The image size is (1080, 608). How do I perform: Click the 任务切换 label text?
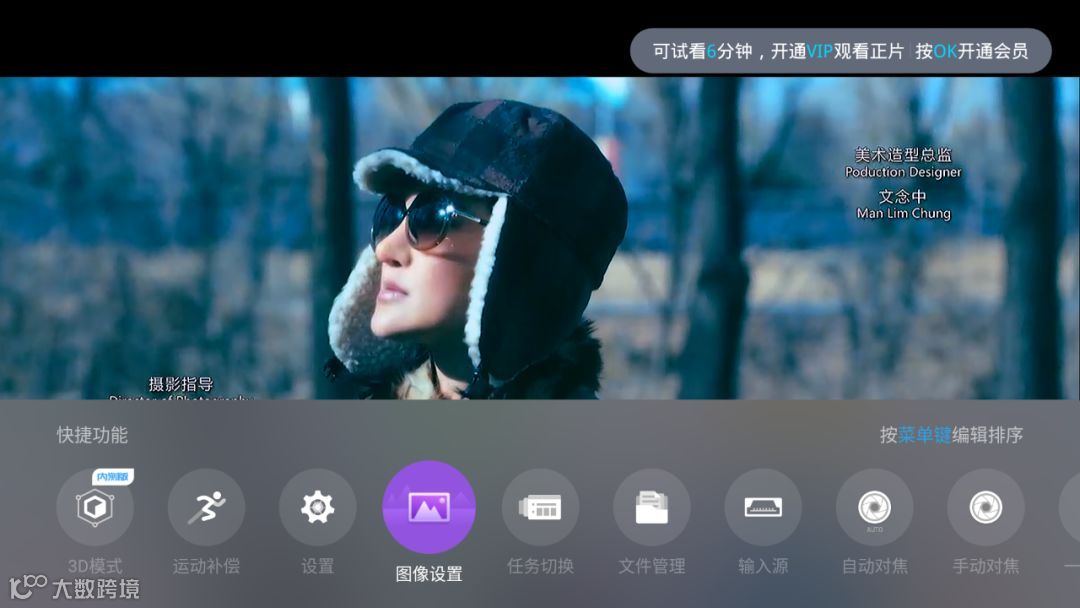coord(541,566)
